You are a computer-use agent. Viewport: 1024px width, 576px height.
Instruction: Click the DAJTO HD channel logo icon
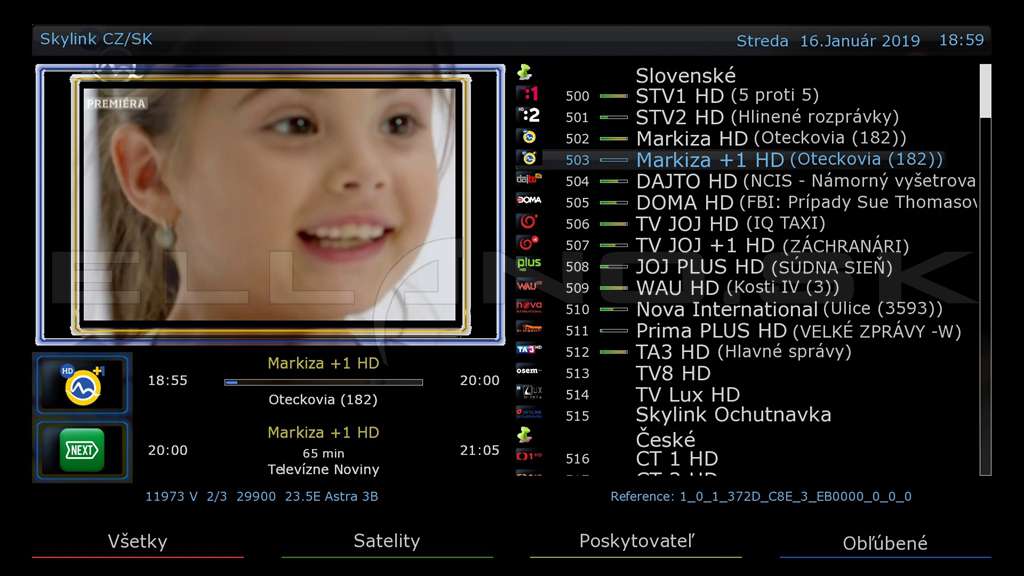point(528,179)
